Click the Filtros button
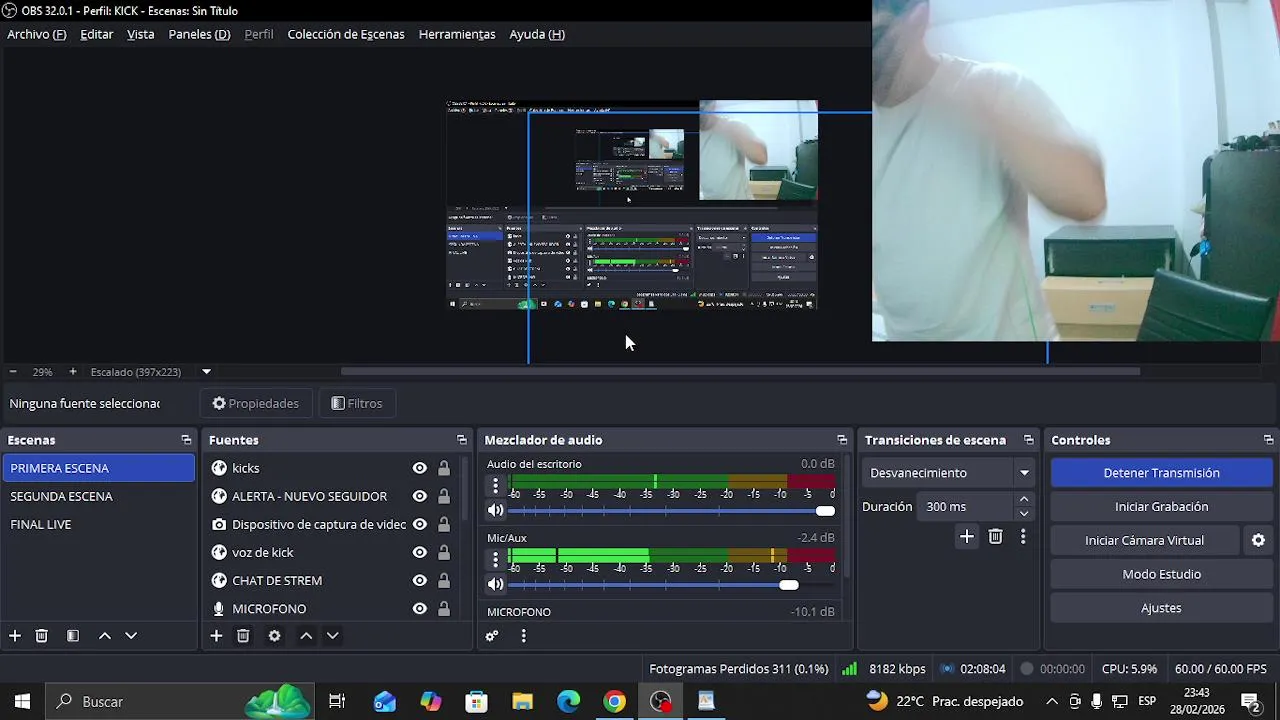 click(357, 404)
